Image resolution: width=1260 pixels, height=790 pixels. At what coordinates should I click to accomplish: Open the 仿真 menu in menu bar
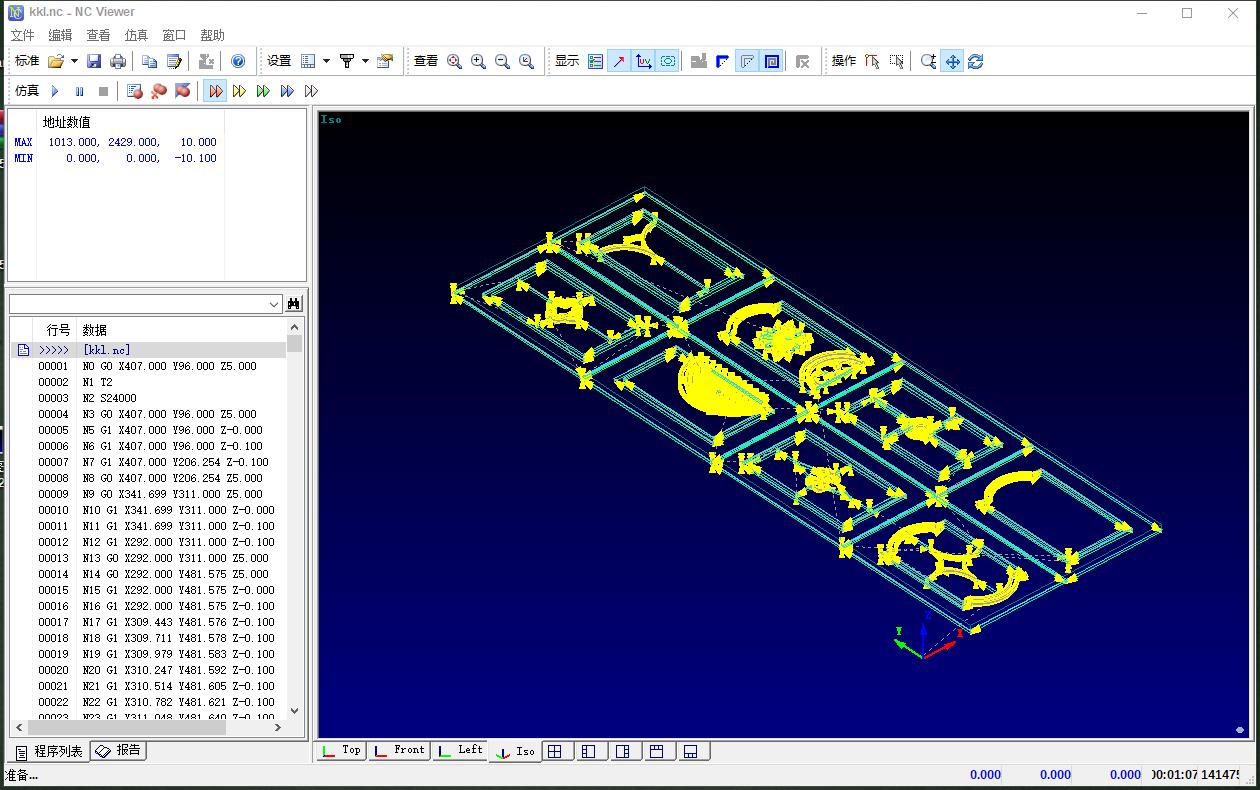tap(136, 35)
